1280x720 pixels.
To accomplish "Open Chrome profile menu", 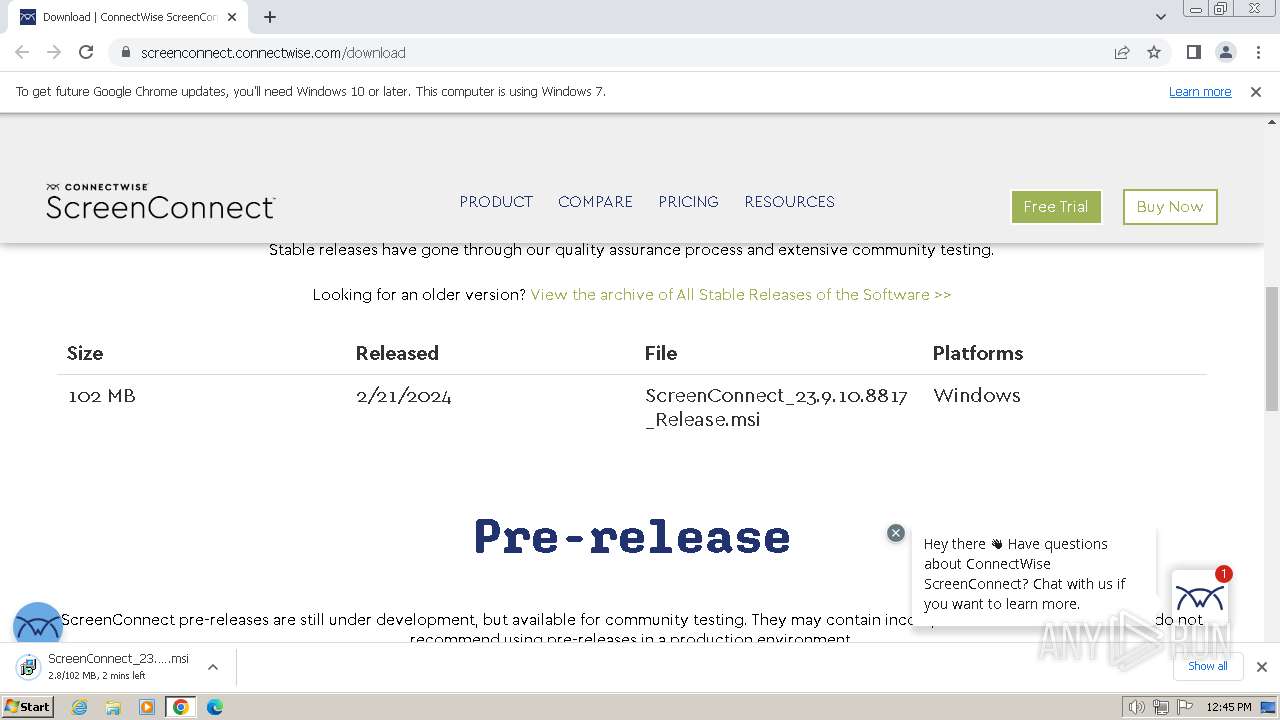I will (1225, 52).
